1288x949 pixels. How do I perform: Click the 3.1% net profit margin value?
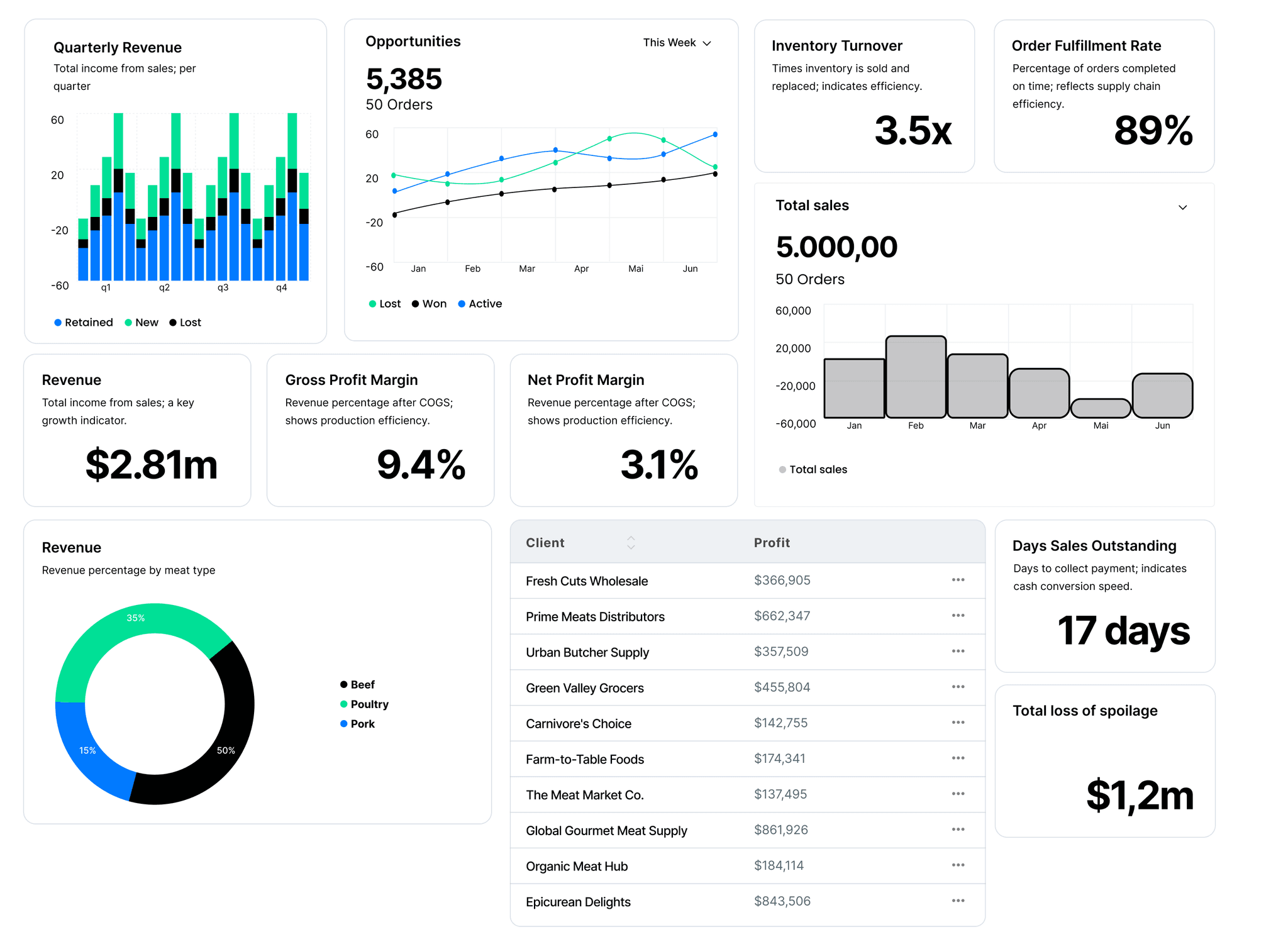(659, 465)
